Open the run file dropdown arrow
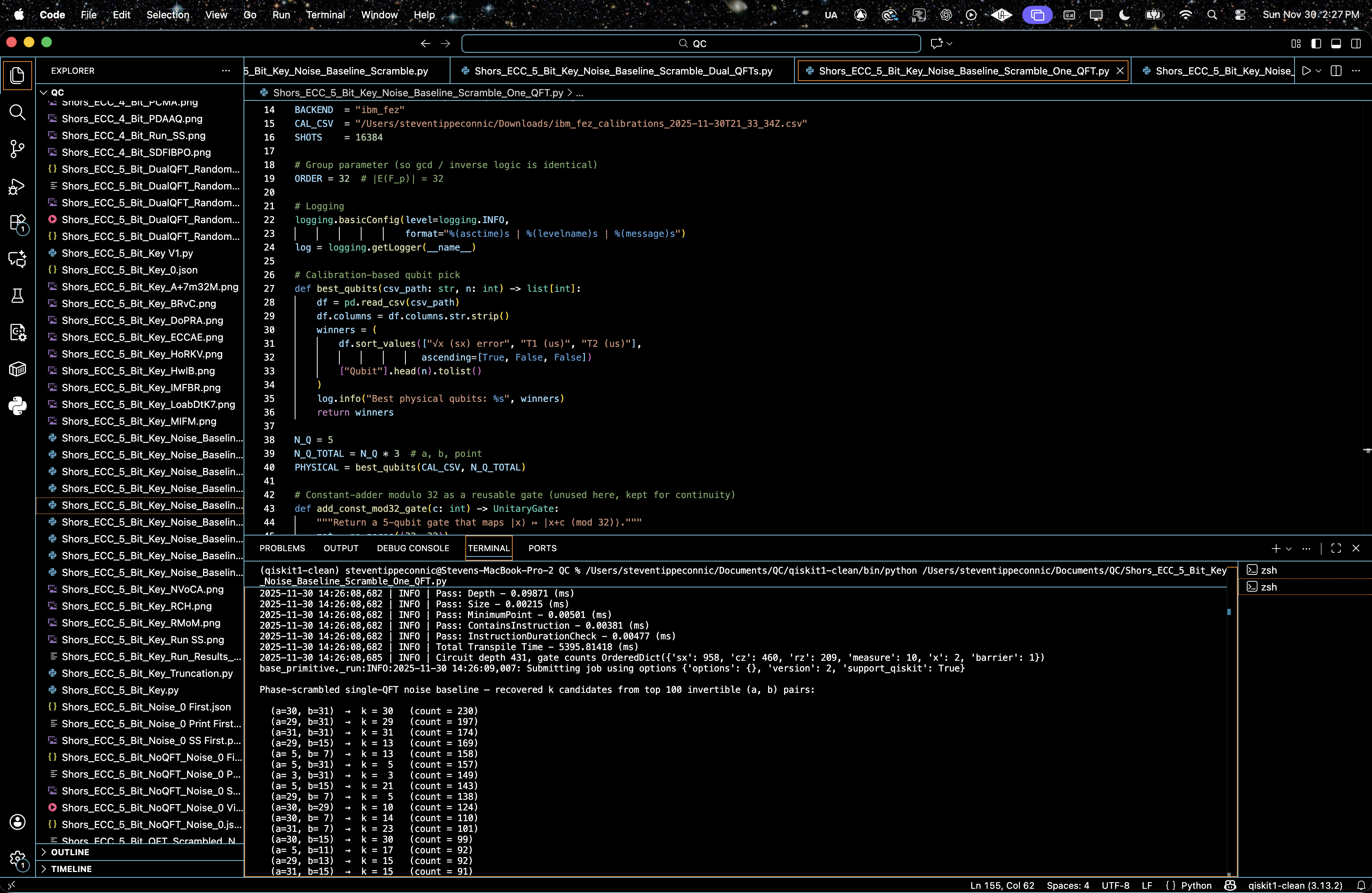This screenshot has width=1372, height=893. [1319, 71]
